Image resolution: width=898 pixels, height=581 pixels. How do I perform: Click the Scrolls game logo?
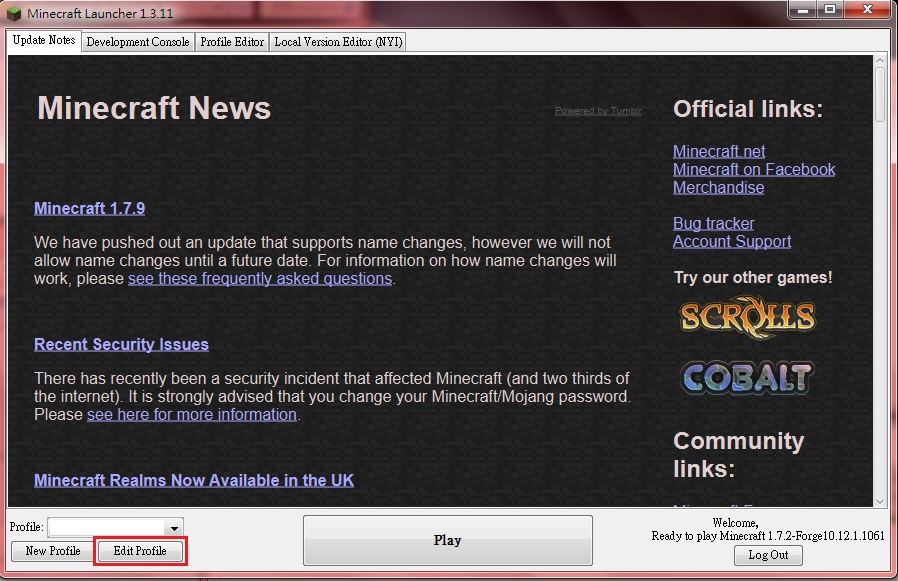(747, 317)
